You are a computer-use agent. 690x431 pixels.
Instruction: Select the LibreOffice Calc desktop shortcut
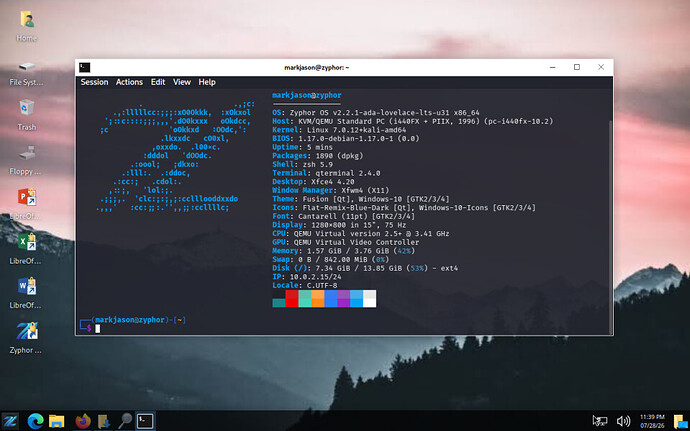click(26, 249)
